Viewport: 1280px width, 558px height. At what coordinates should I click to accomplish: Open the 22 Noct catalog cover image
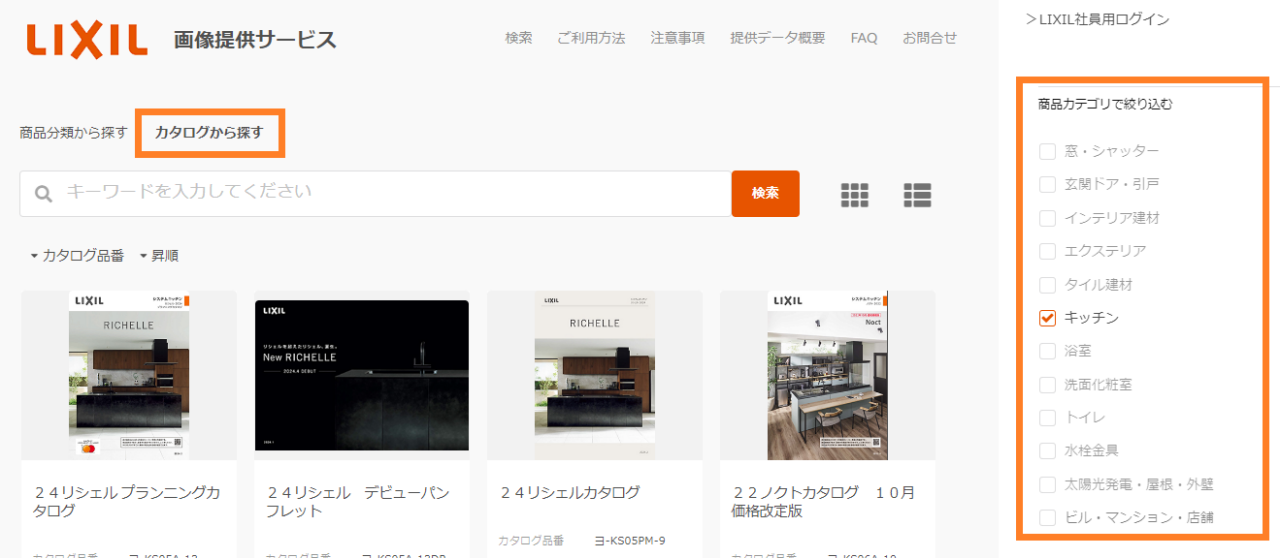click(827, 376)
